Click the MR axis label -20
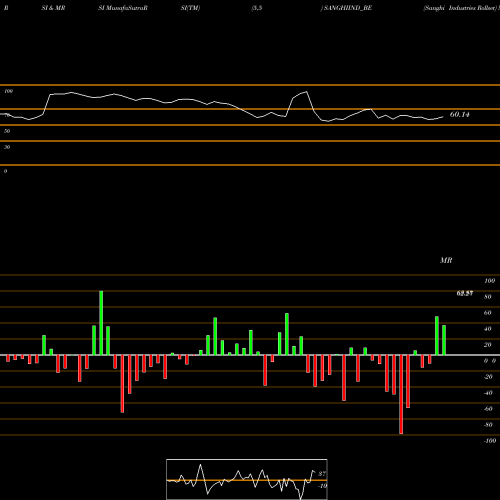The height and width of the screenshot is (500, 500). click(x=488, y=377)
